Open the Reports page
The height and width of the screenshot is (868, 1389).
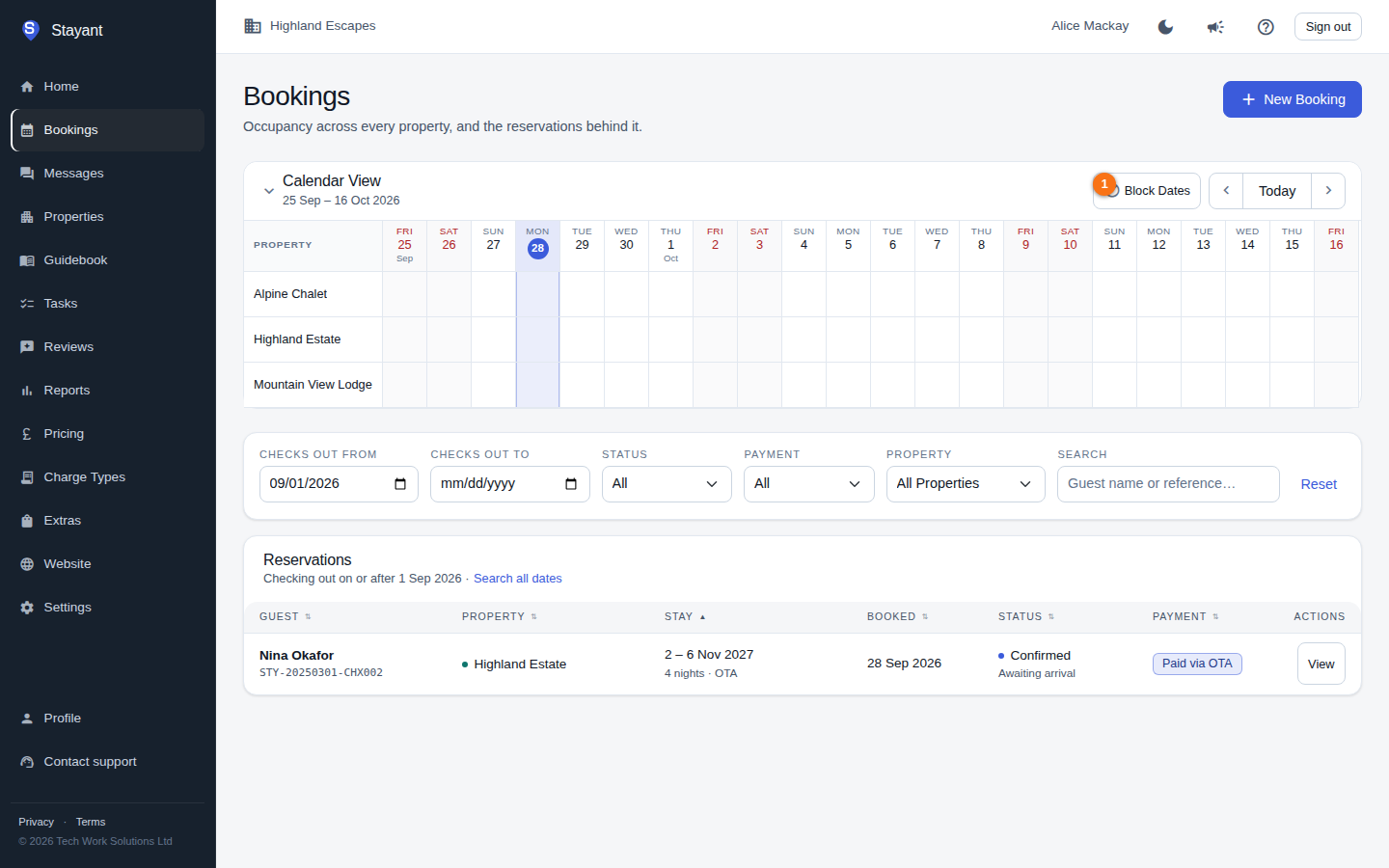(x=107, y=391)
